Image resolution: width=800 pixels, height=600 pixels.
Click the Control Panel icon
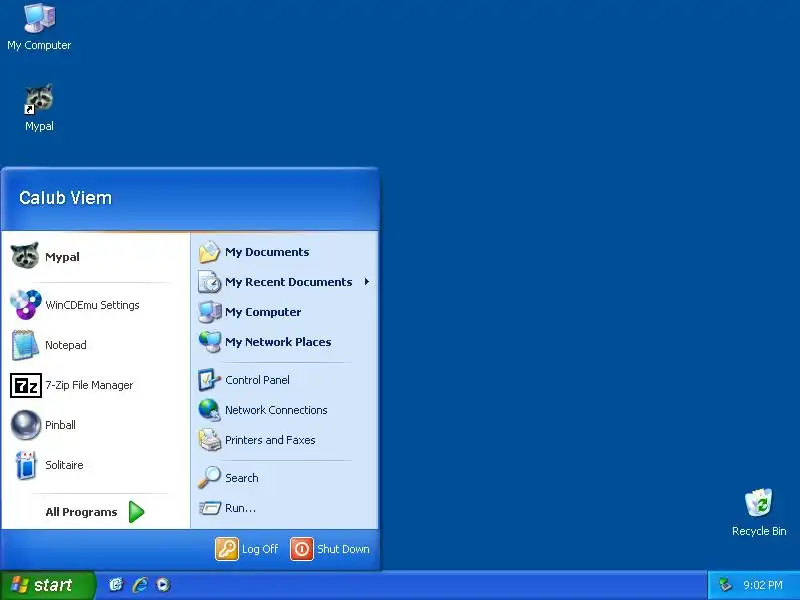[209, 380]
